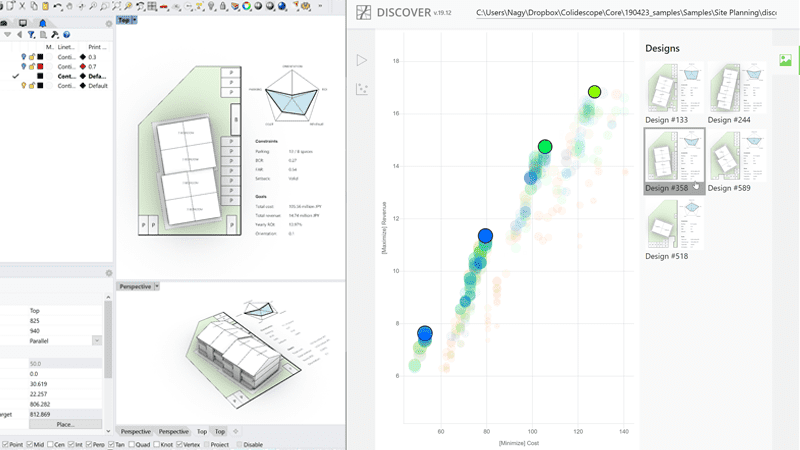Click the scroll down arrow in properties panel
This screenshot has height=450, width=800.
[108, 431]
